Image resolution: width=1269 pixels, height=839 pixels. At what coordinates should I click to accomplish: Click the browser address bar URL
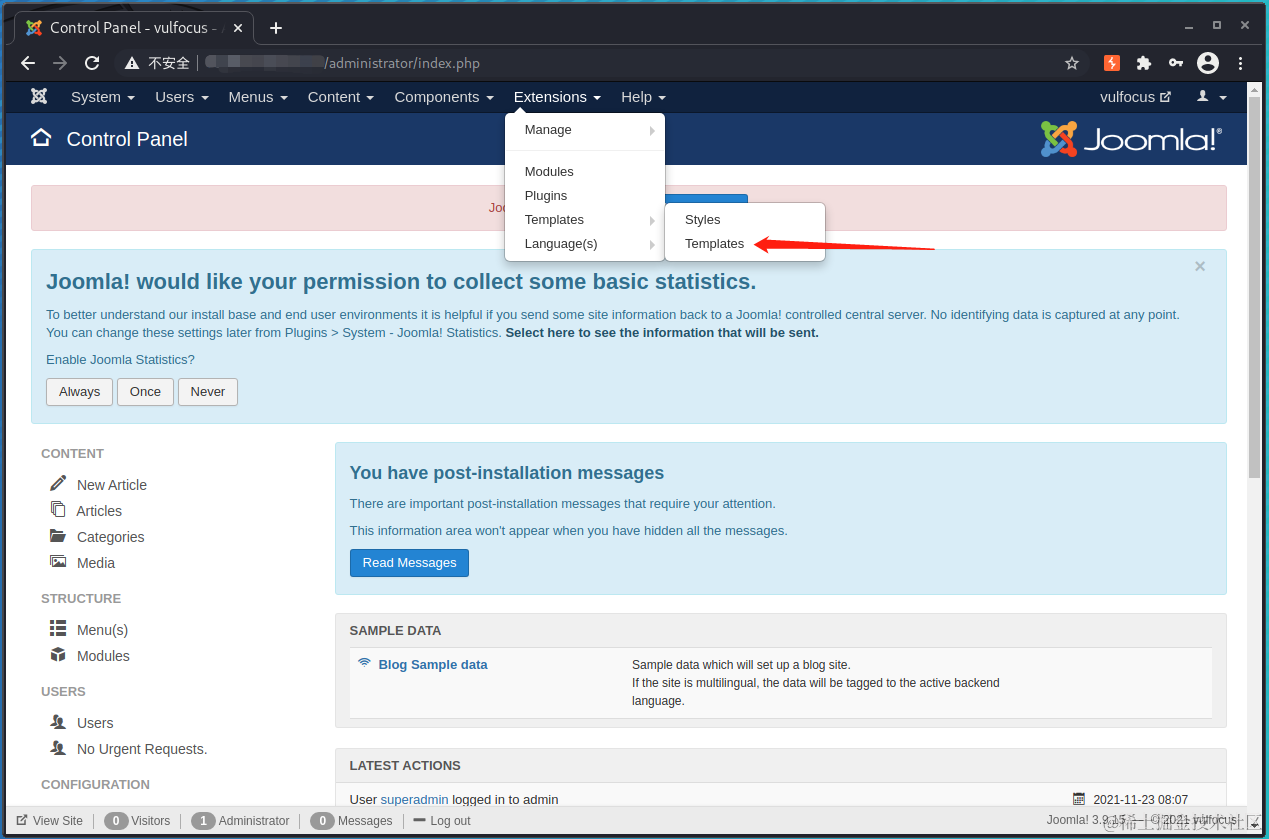(342, 63)
